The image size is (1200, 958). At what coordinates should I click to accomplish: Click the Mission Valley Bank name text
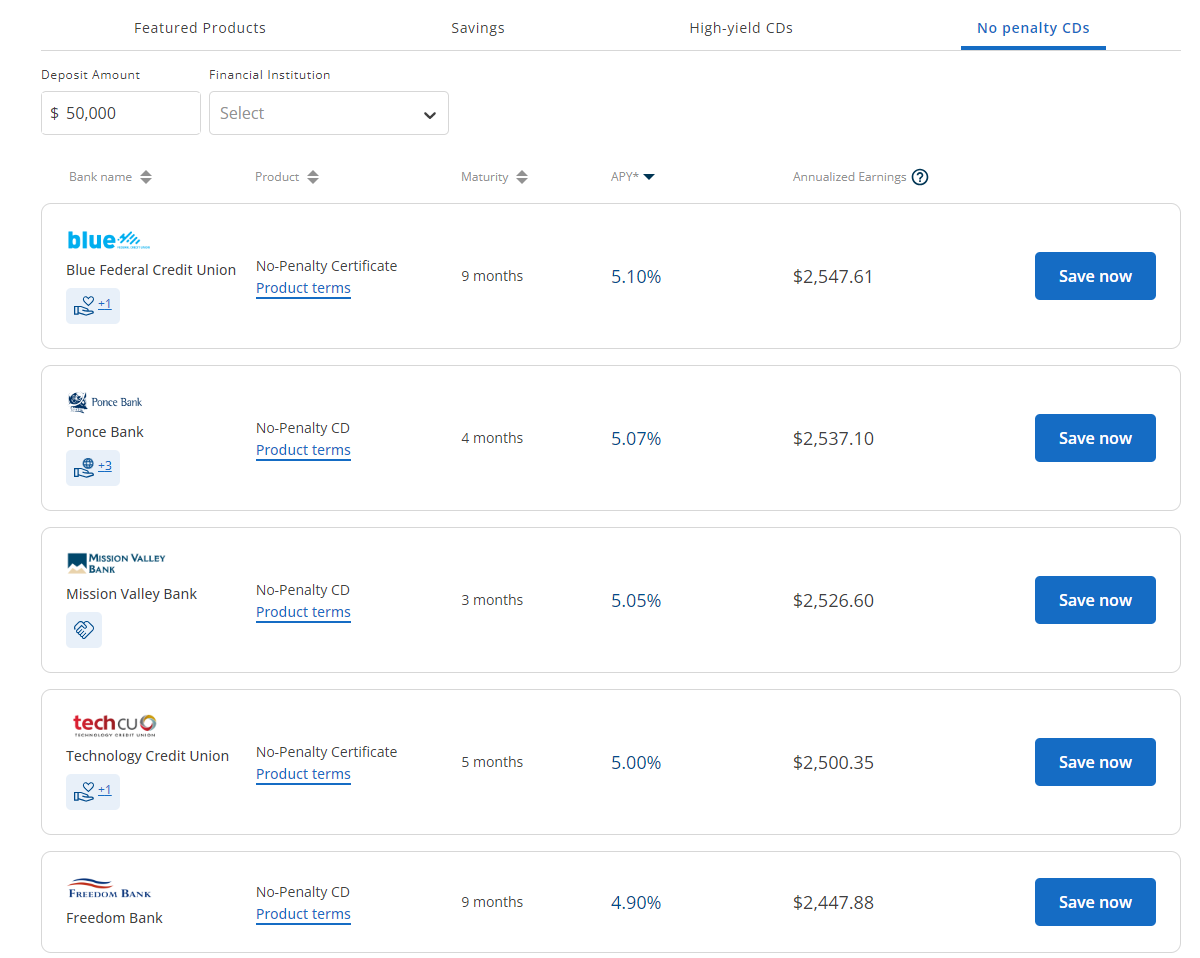click(x=131, y=594)
